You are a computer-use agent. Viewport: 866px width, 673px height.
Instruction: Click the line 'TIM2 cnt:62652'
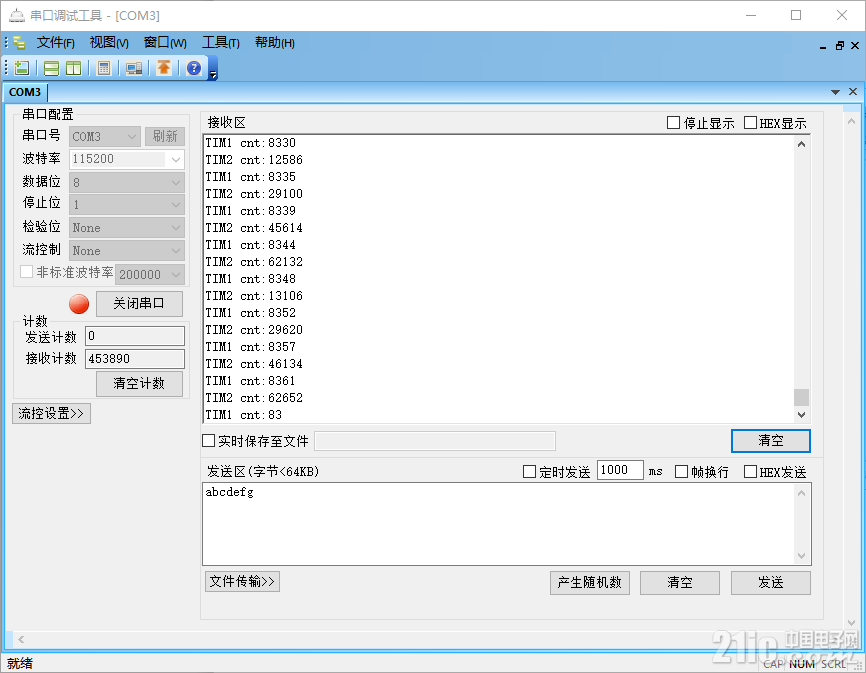tap(254, 398)
